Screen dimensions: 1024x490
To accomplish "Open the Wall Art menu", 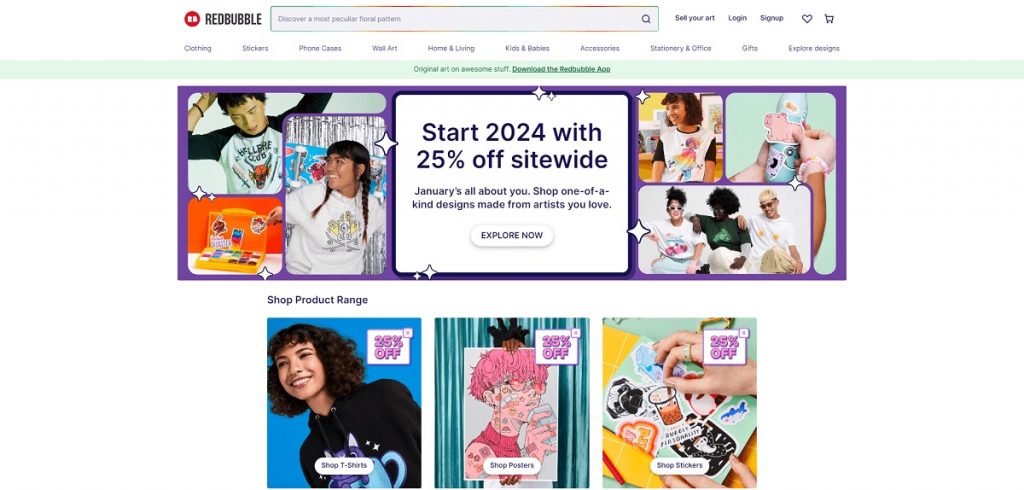I will (x=385, y=48).
